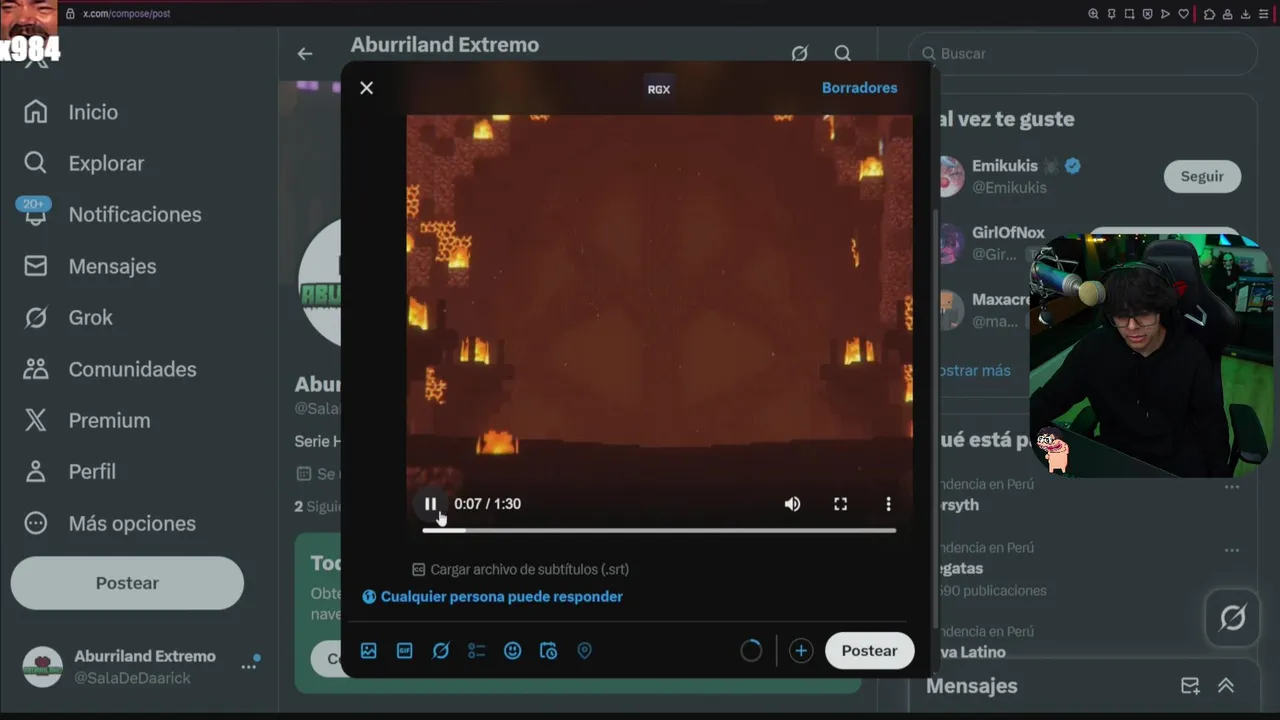Pause the video preview
Viewport: 1280px width, 720px height.
tap(430, 504)
